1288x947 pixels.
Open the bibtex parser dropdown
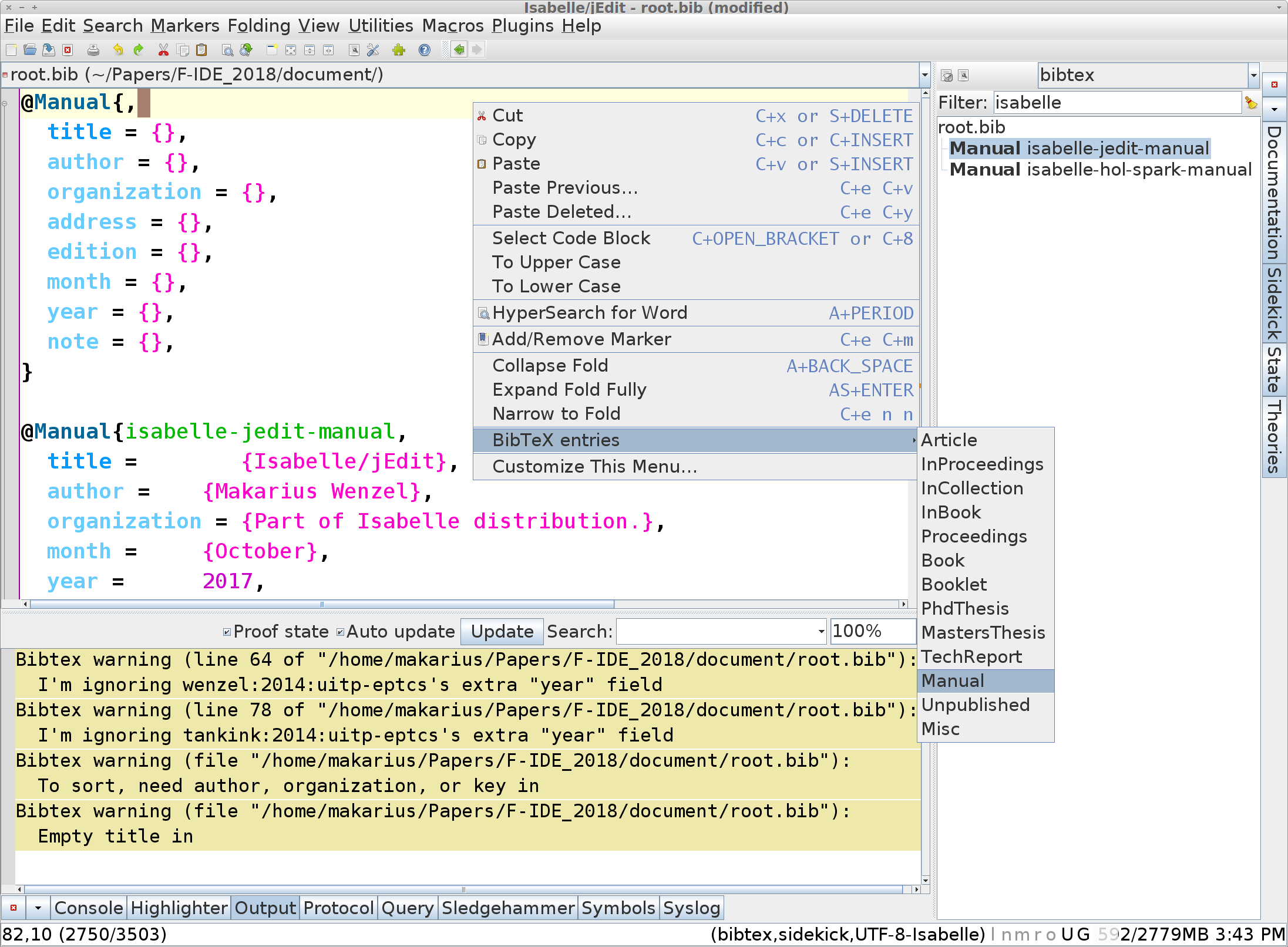[1253, 75]
